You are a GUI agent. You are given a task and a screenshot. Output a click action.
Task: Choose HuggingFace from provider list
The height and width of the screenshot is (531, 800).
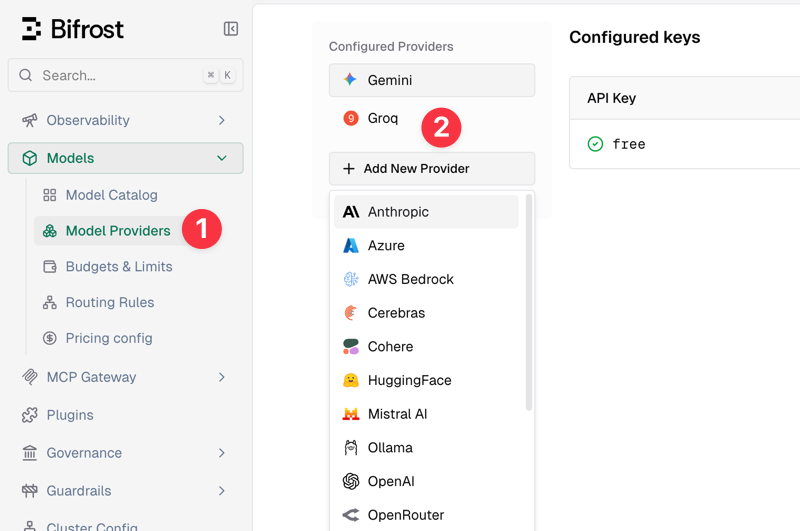pyautogui.click(x=426, y=380)
